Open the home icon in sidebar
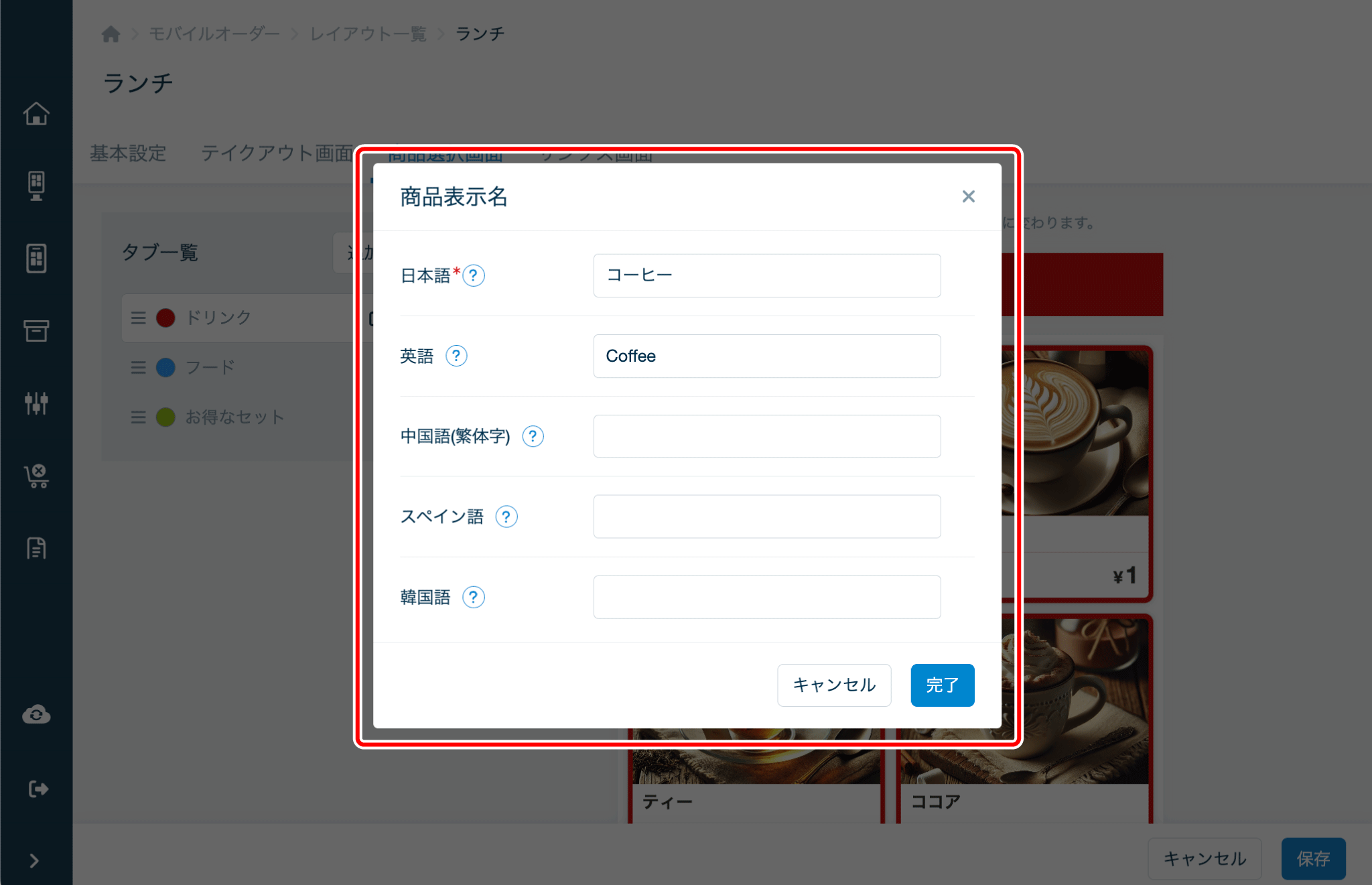Screen dimensions: 1372x885 tap(36, 114)
